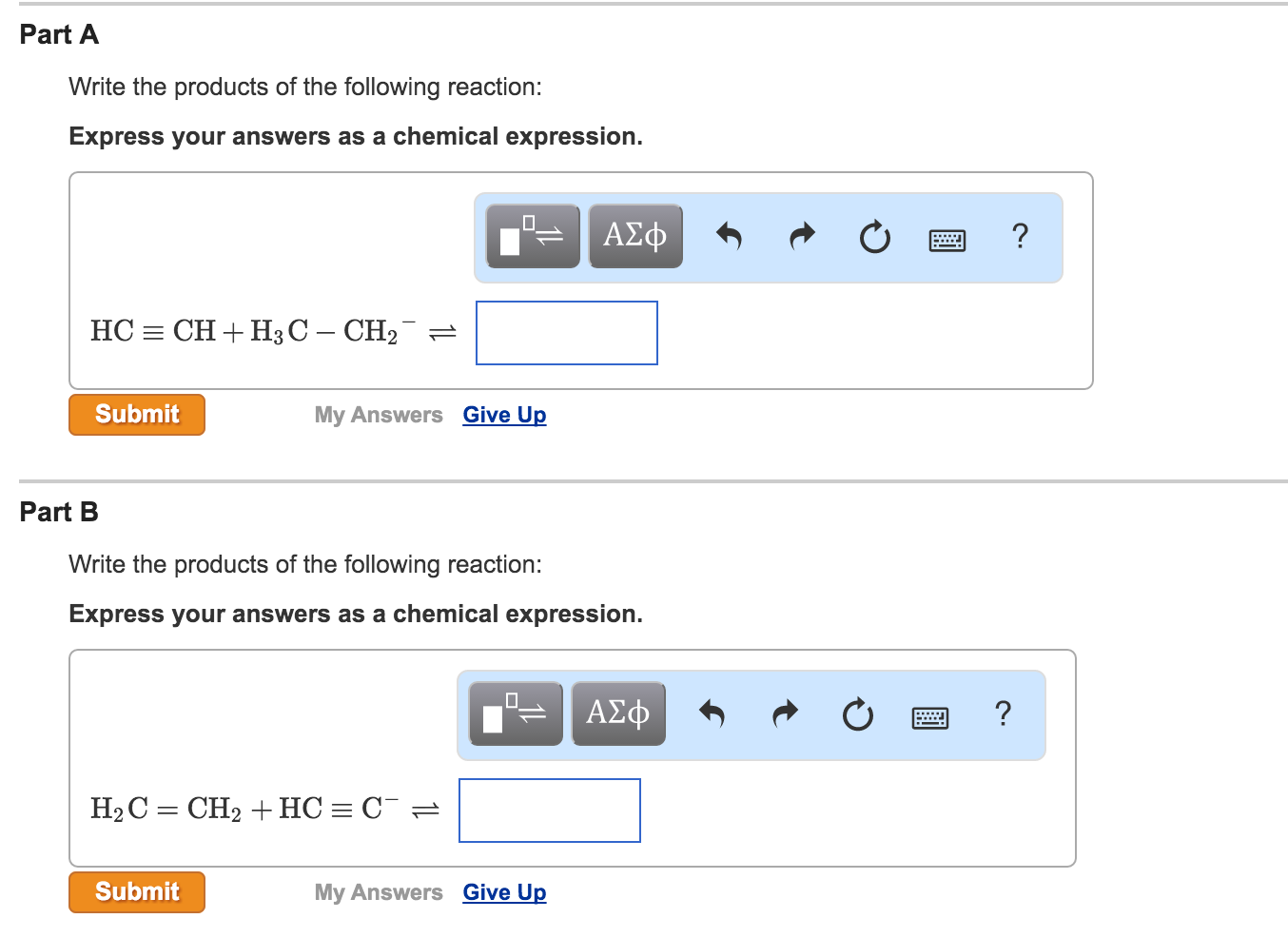Click Give Up for Part B
1288x938 pixels.
pyautogui.click(x=504, y=891)
